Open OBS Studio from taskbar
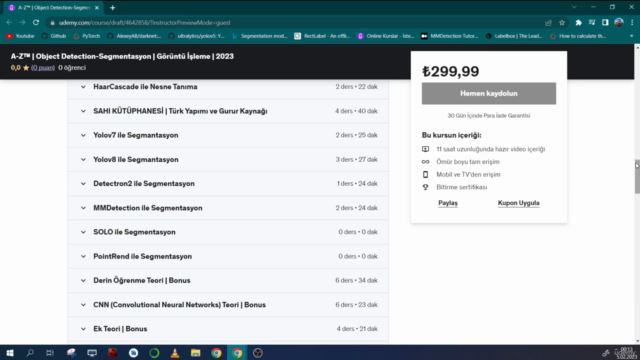The height and width of the screenshot is (360, 640). coord(258,353)
